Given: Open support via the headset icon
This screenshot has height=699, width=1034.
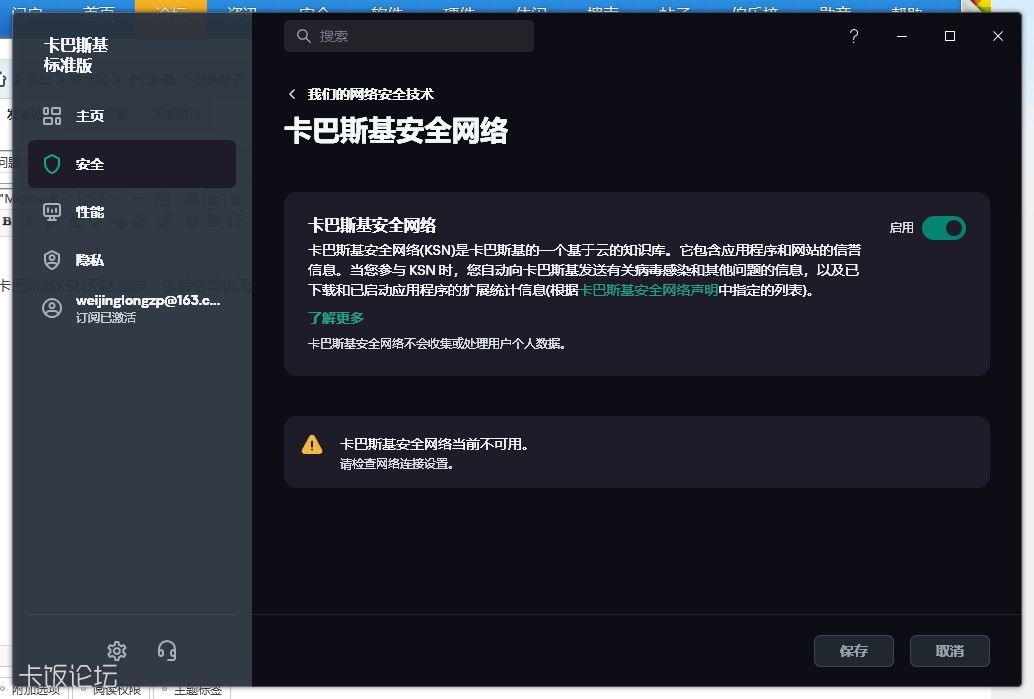Looking at the screenshot, I should coord(167,651).
